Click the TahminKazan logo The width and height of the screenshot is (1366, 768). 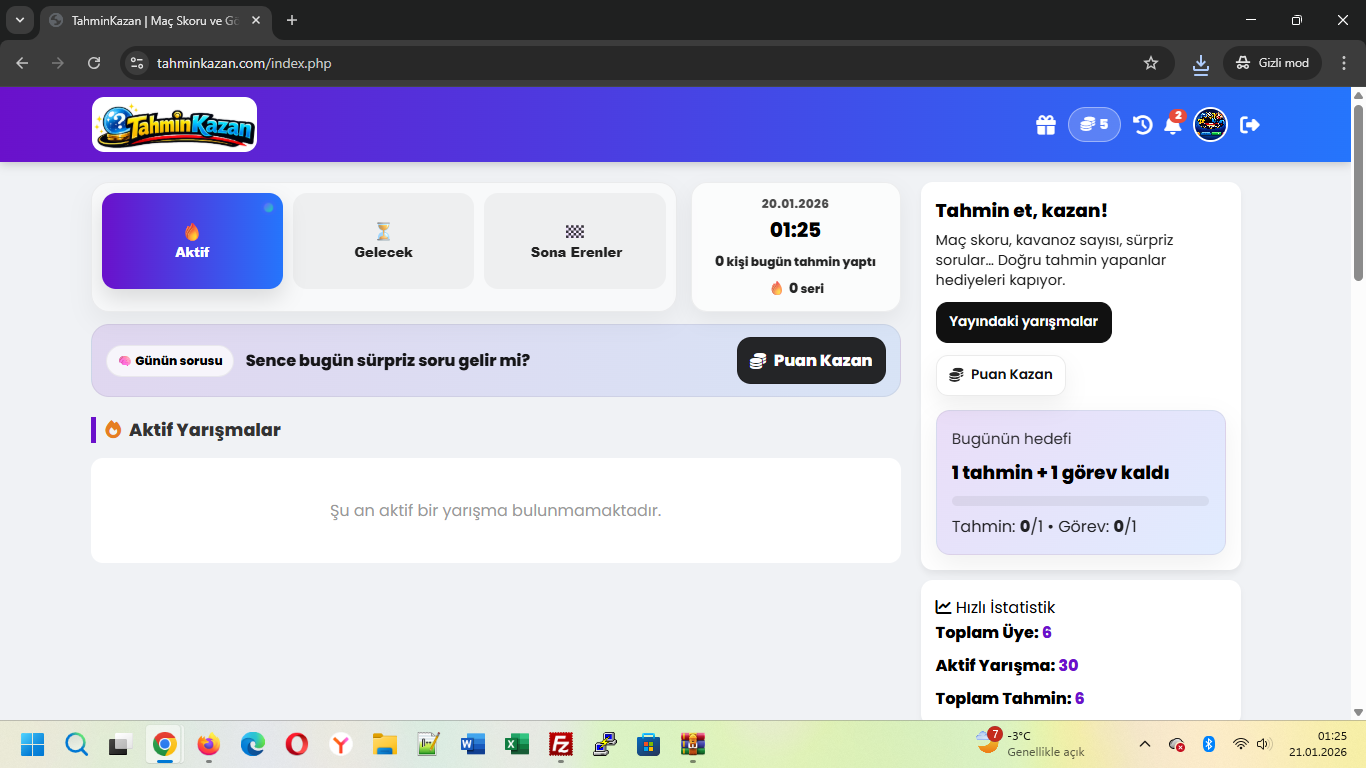coord(175,125)
